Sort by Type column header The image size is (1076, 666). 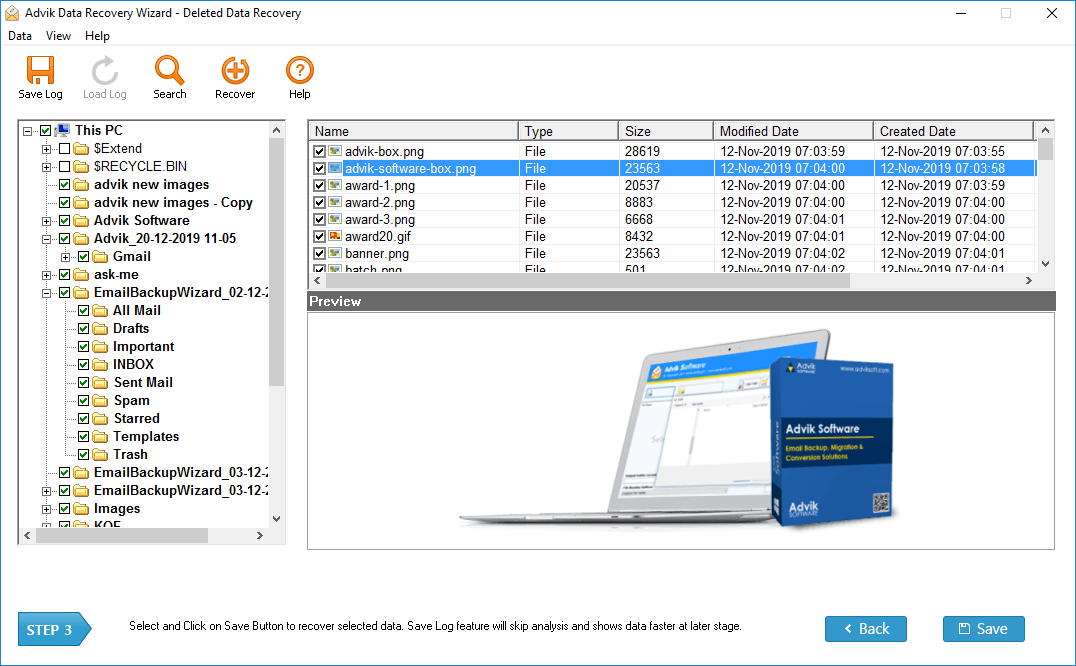click(568, 131)
